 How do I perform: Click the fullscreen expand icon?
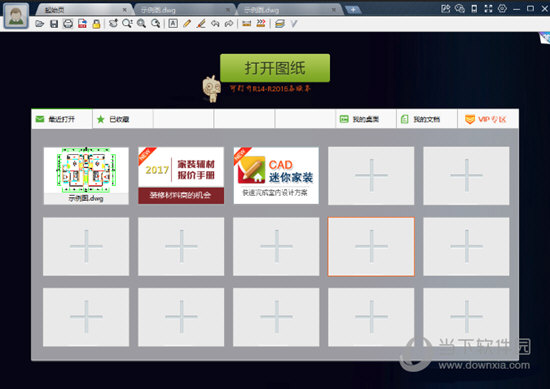point(488,8)
